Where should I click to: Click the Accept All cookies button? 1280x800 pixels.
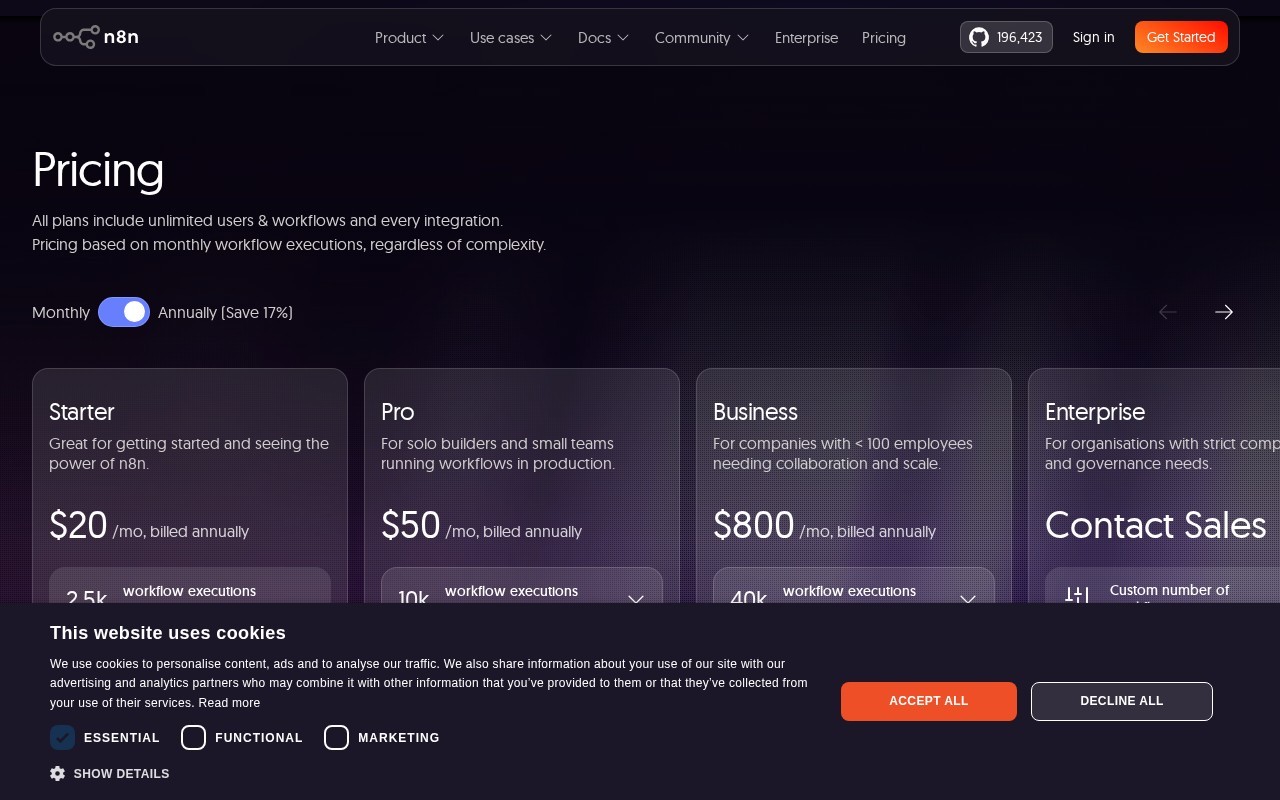tap(929, 701)
